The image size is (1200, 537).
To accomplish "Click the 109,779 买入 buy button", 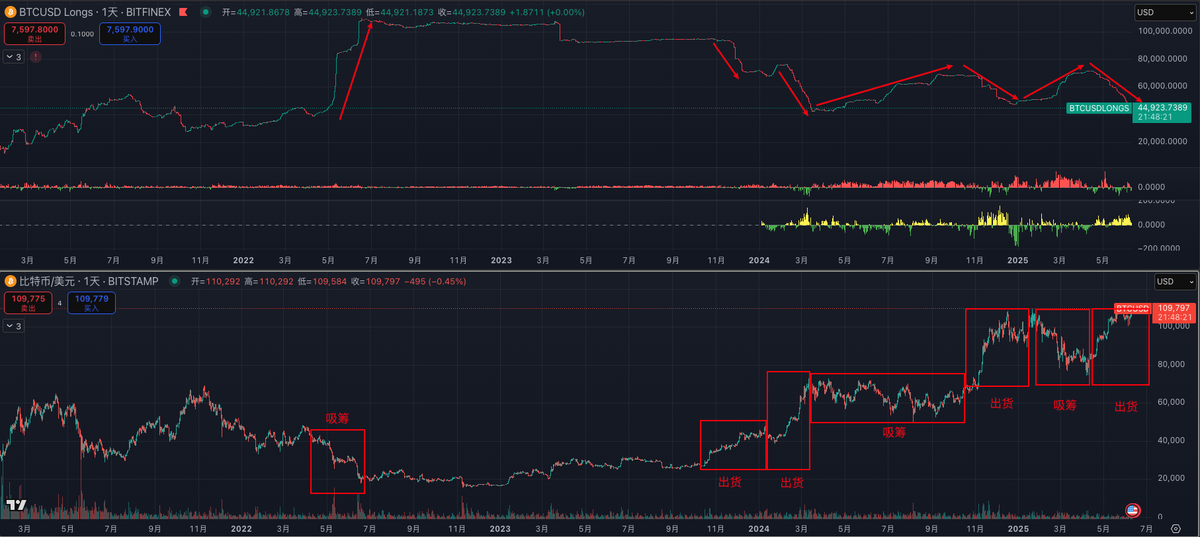I will coord(91,302).
